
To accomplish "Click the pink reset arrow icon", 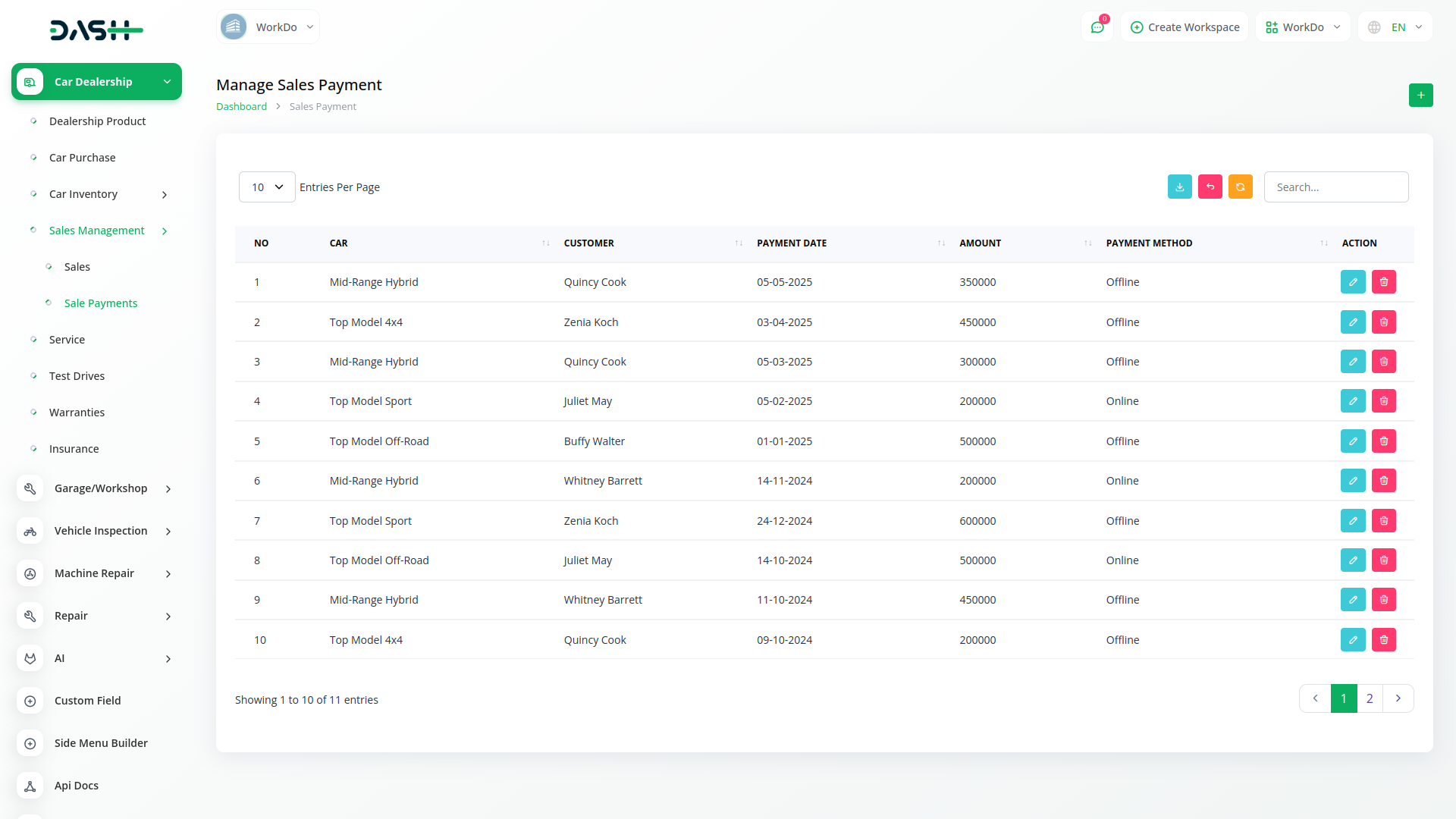I will point(1210,187).
